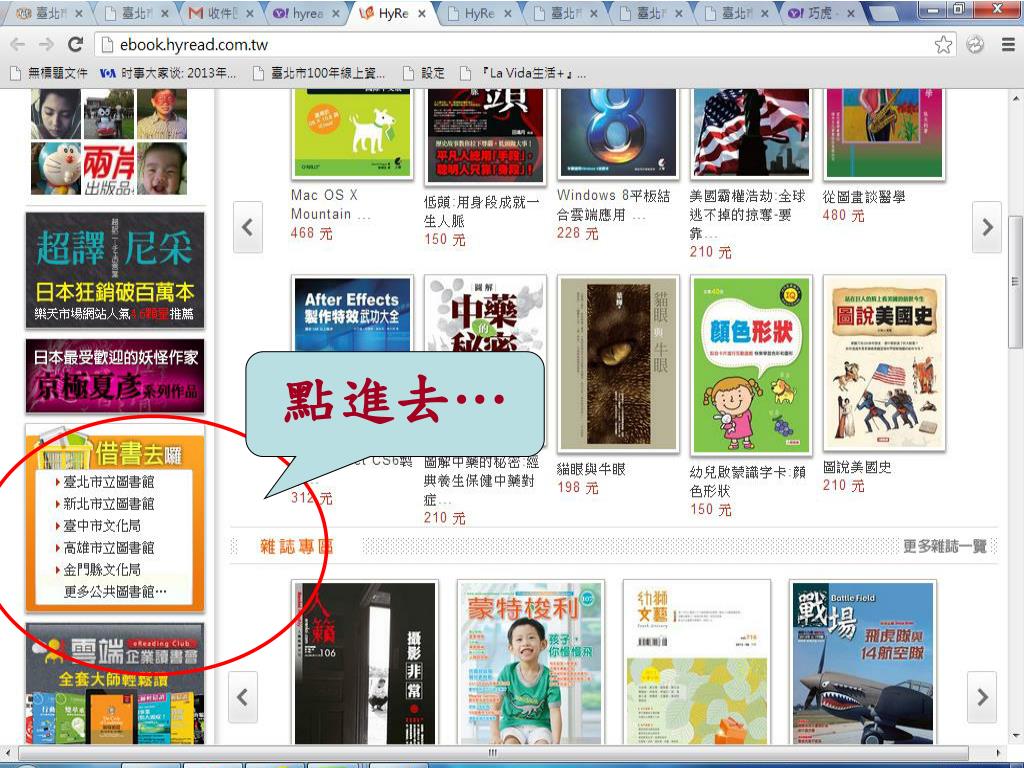Open the 雲端企業讀書會 banner
Screen dimensions: 1024x768
point(115,683)
